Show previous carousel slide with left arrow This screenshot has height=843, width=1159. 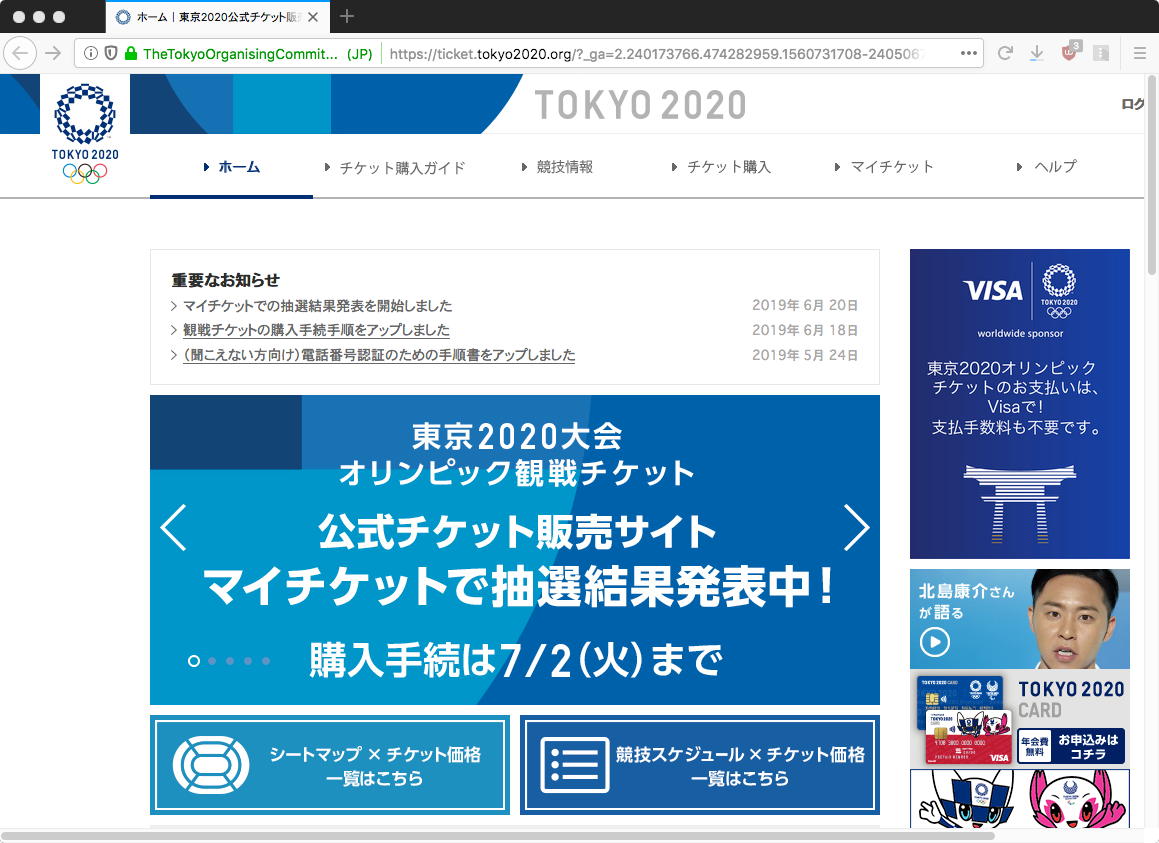(174, 528)
